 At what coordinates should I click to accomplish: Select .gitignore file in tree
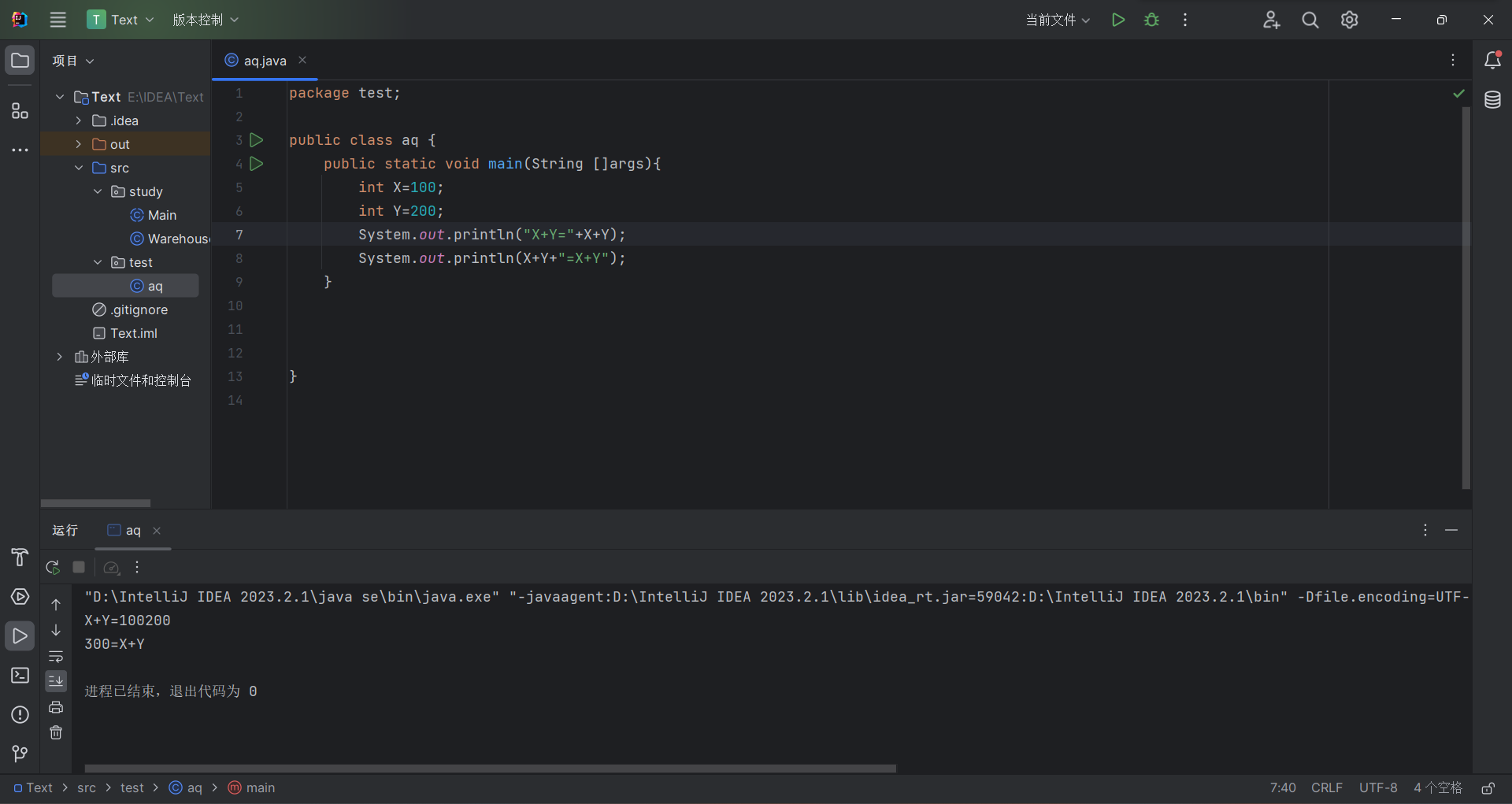(130, 309)
